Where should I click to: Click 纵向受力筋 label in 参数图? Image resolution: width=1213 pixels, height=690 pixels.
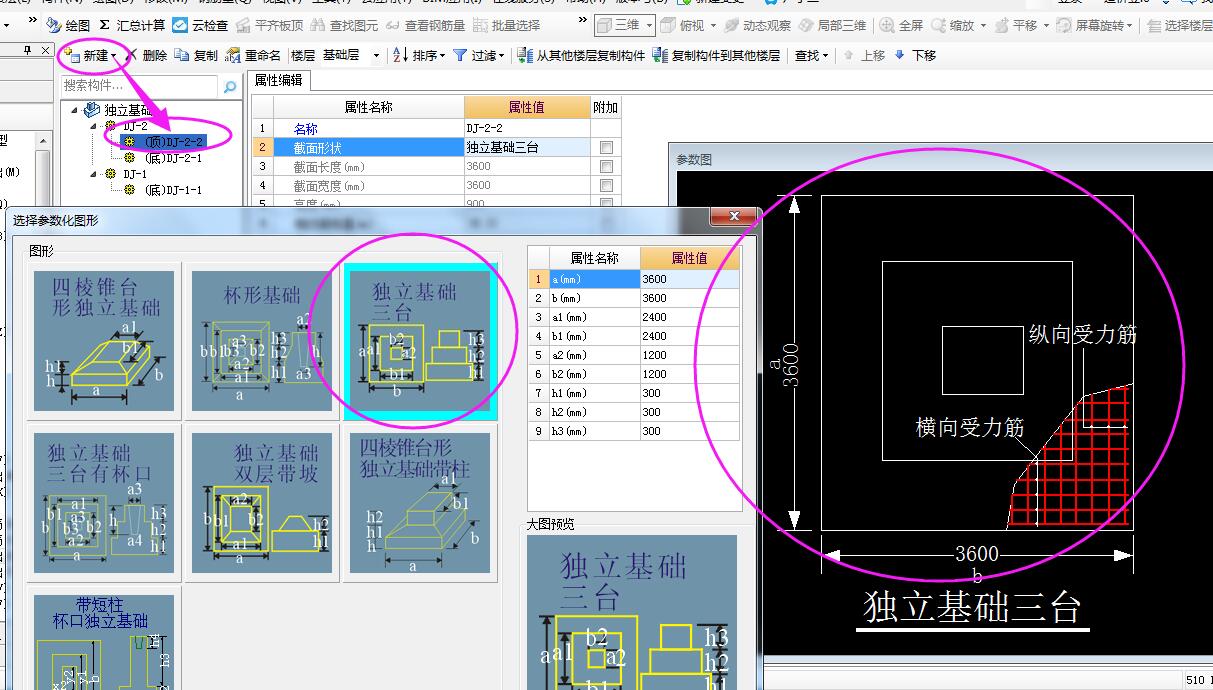[1083, 335]
